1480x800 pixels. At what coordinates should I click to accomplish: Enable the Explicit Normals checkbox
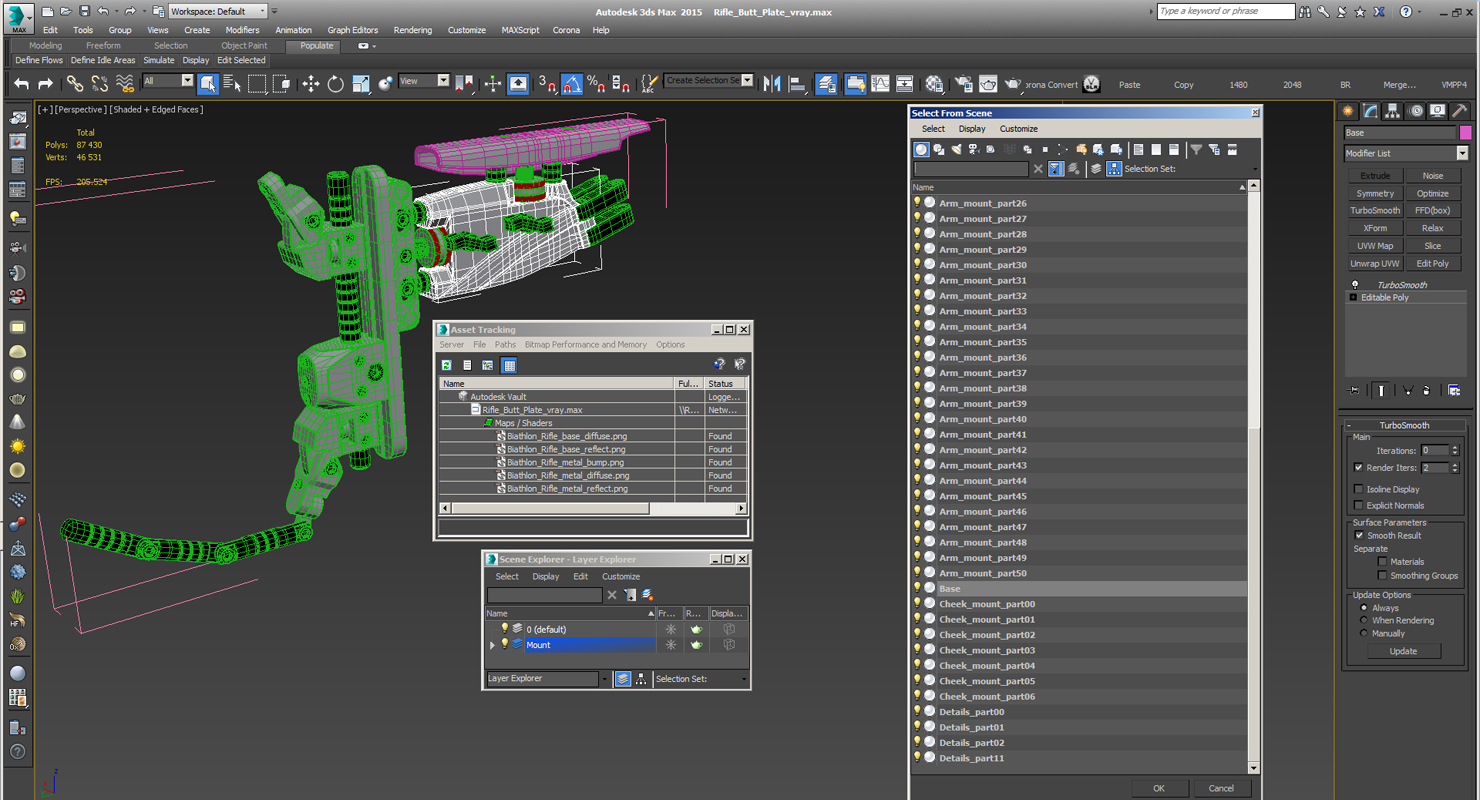1358,505
